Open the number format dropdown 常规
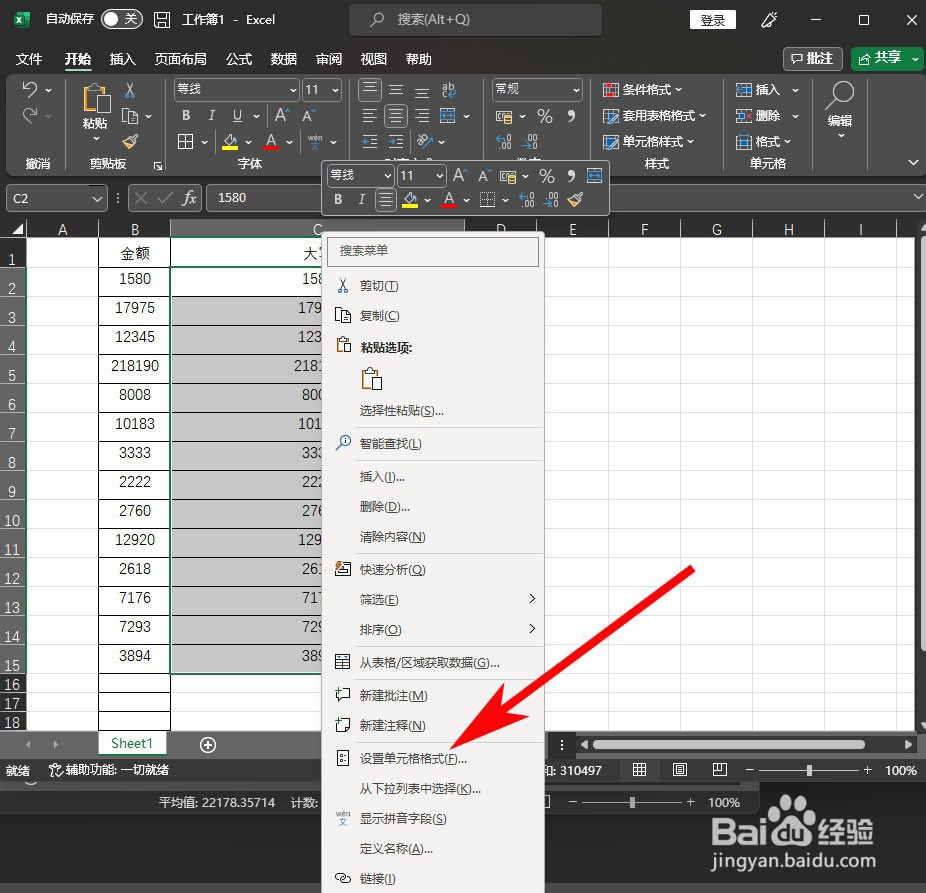926x893 pixels. point(576,90)
